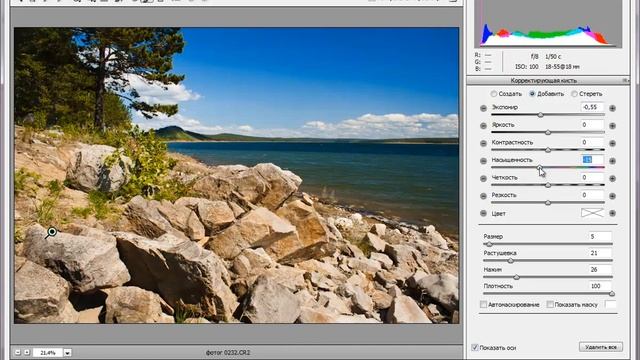Click the plus icon beside Яркость
Screen dimensions: 640x360
[612, 126]
